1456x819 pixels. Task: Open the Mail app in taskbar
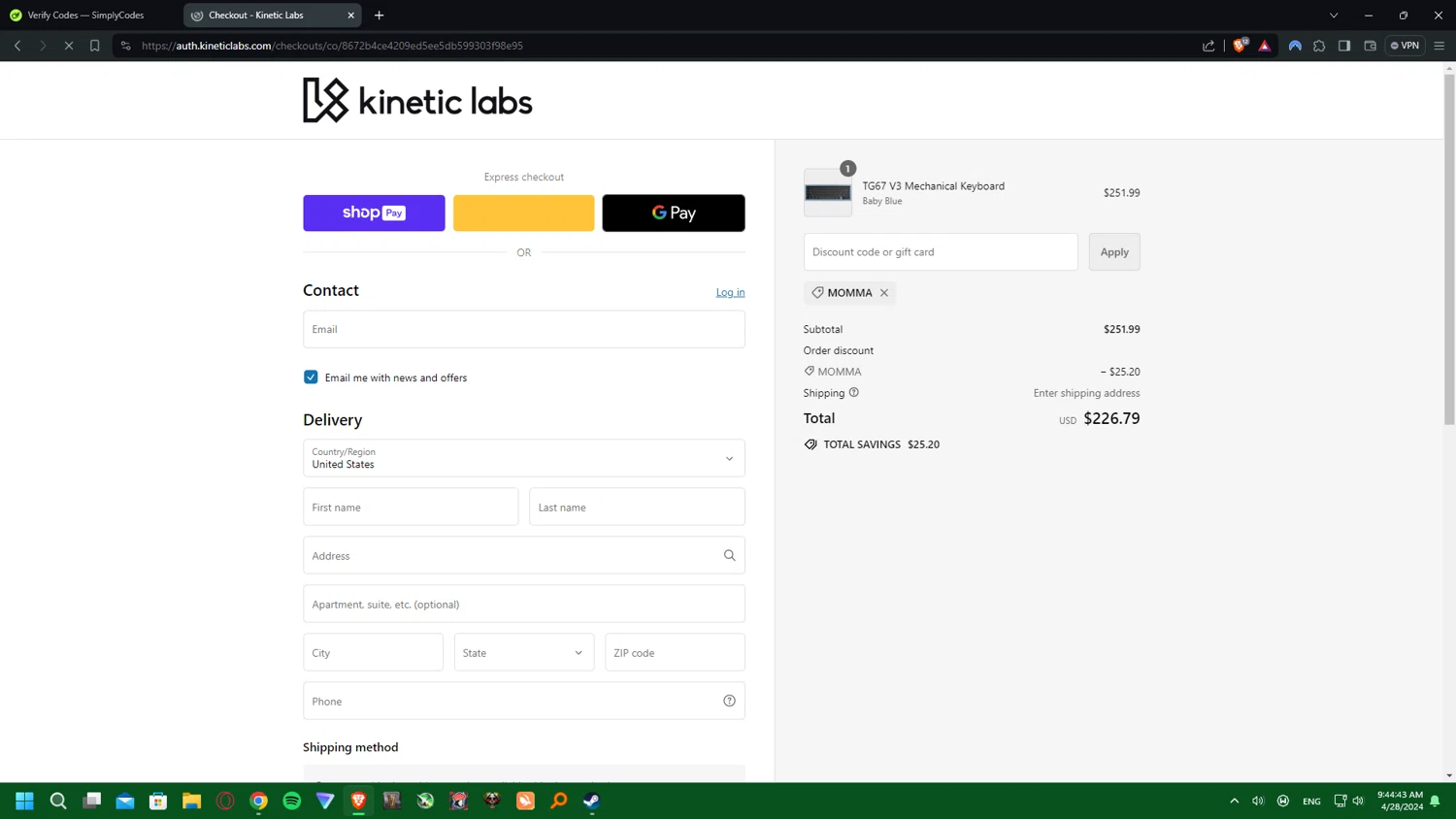(125, 801)
